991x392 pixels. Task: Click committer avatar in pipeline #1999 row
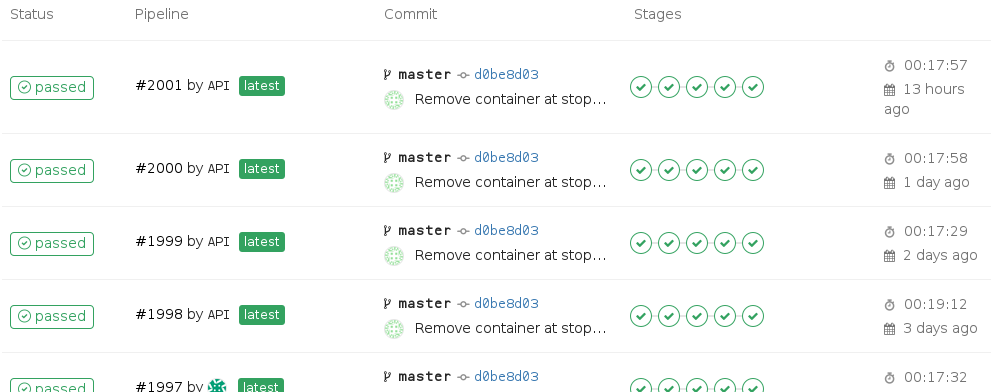pyautogui.click(x=394, y=256)
